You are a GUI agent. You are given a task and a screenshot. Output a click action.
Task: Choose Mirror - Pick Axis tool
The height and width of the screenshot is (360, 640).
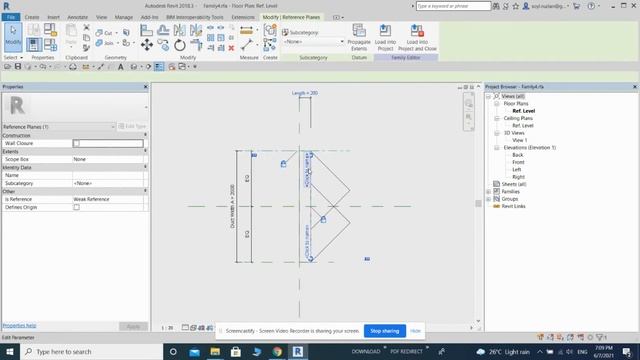pyautogui.click(x=179, y=30)
